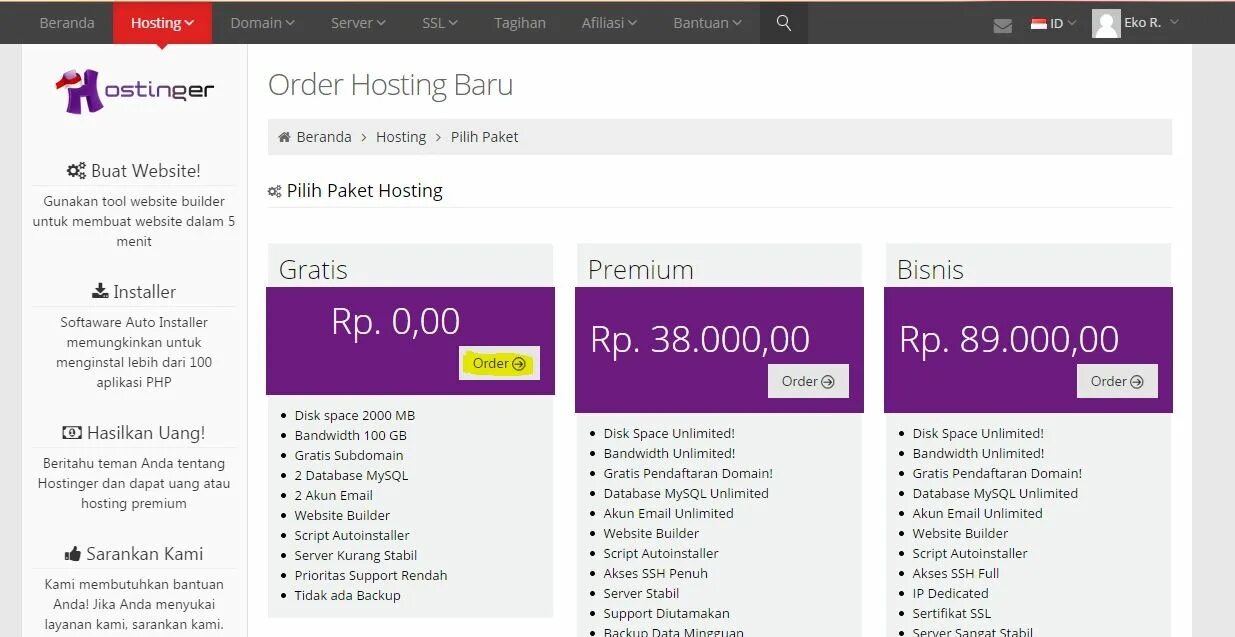1235x637 pixels.
Task: Click the Indonesian flag icon
Action: [1039, 23]
